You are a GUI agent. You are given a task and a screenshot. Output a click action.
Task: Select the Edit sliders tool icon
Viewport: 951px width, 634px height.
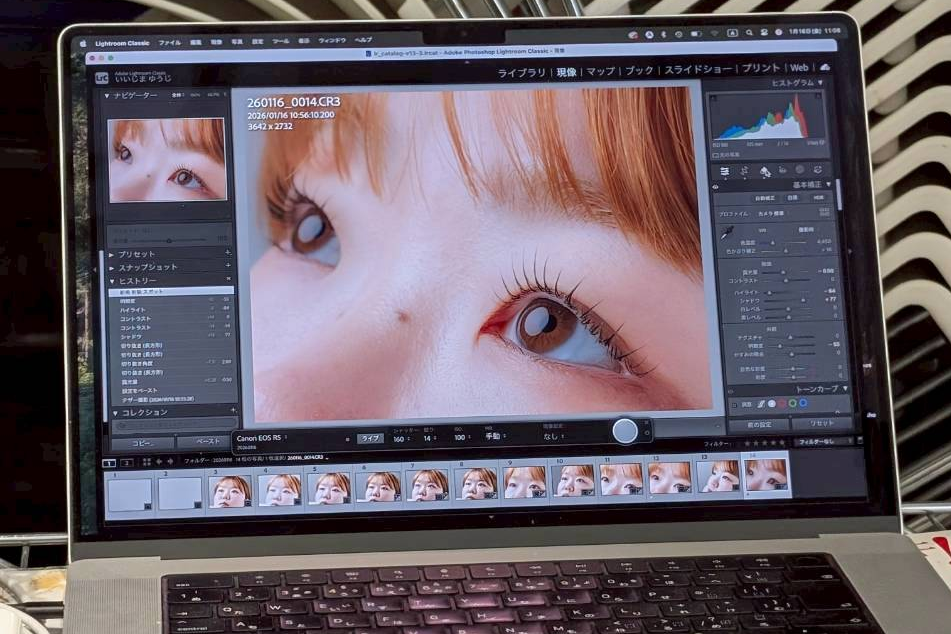[x=725, y=171]
